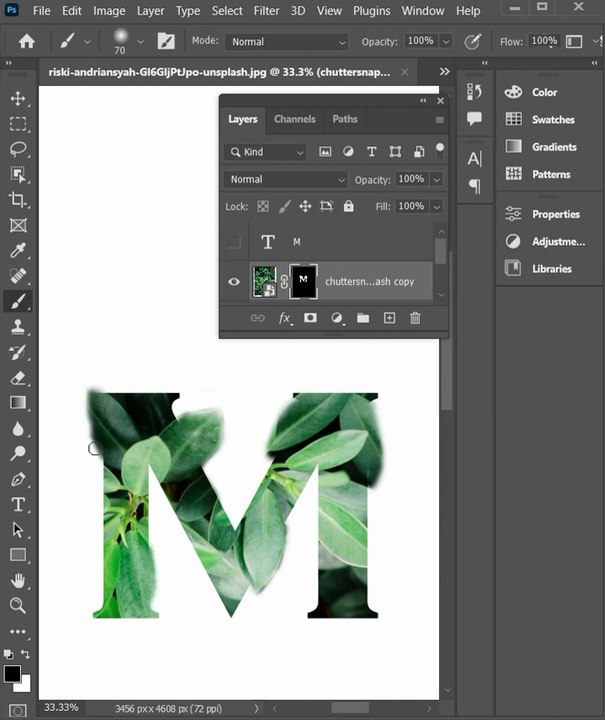Select the Eyedropper tool

[18, 251]
